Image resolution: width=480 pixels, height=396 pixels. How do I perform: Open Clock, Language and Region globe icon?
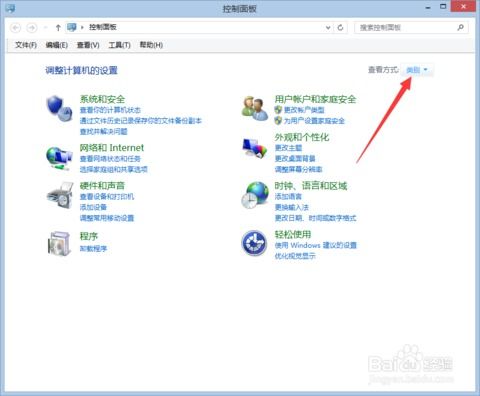[255, 195]
